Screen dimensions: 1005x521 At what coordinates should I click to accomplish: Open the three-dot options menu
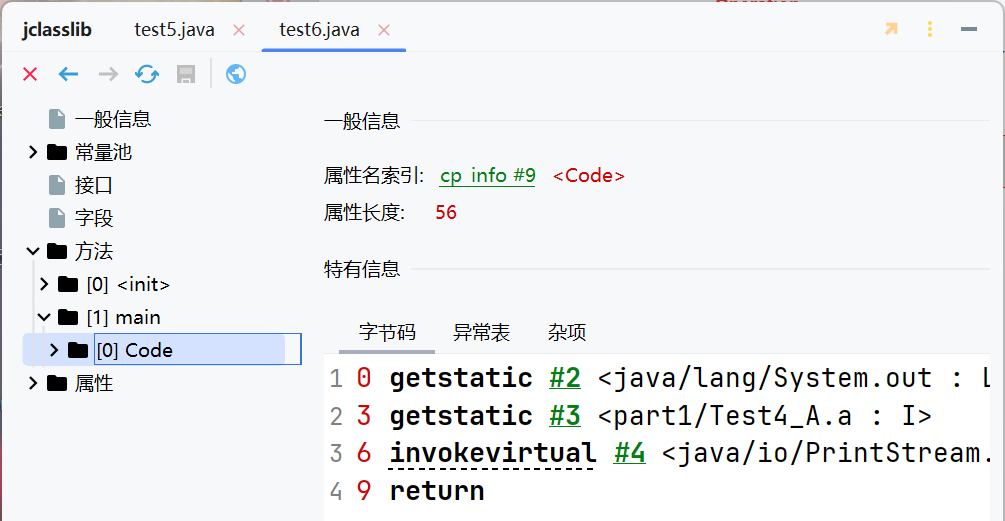tap(930, 29)
